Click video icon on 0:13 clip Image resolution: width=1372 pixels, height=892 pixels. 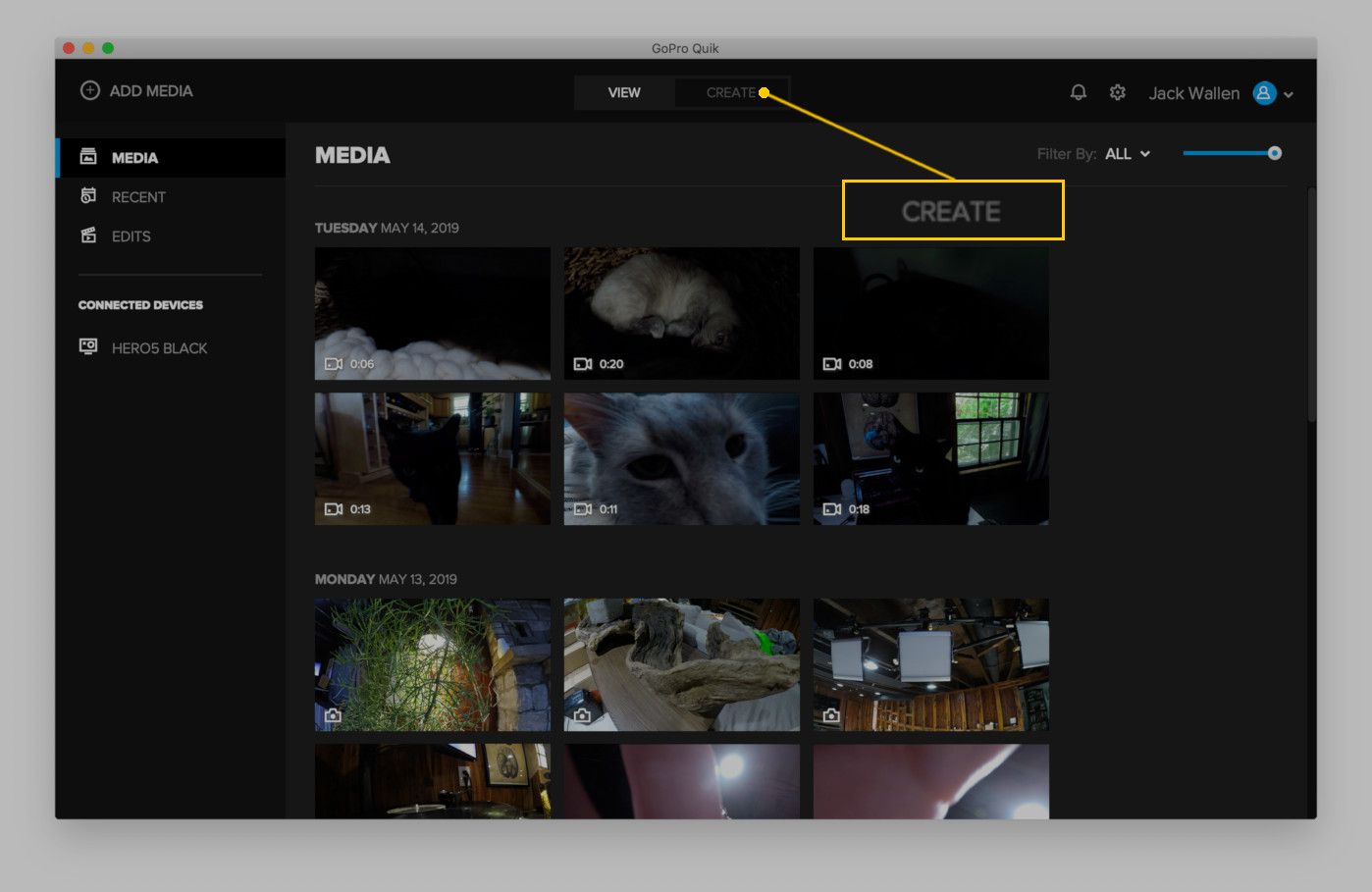click(334, 509)
